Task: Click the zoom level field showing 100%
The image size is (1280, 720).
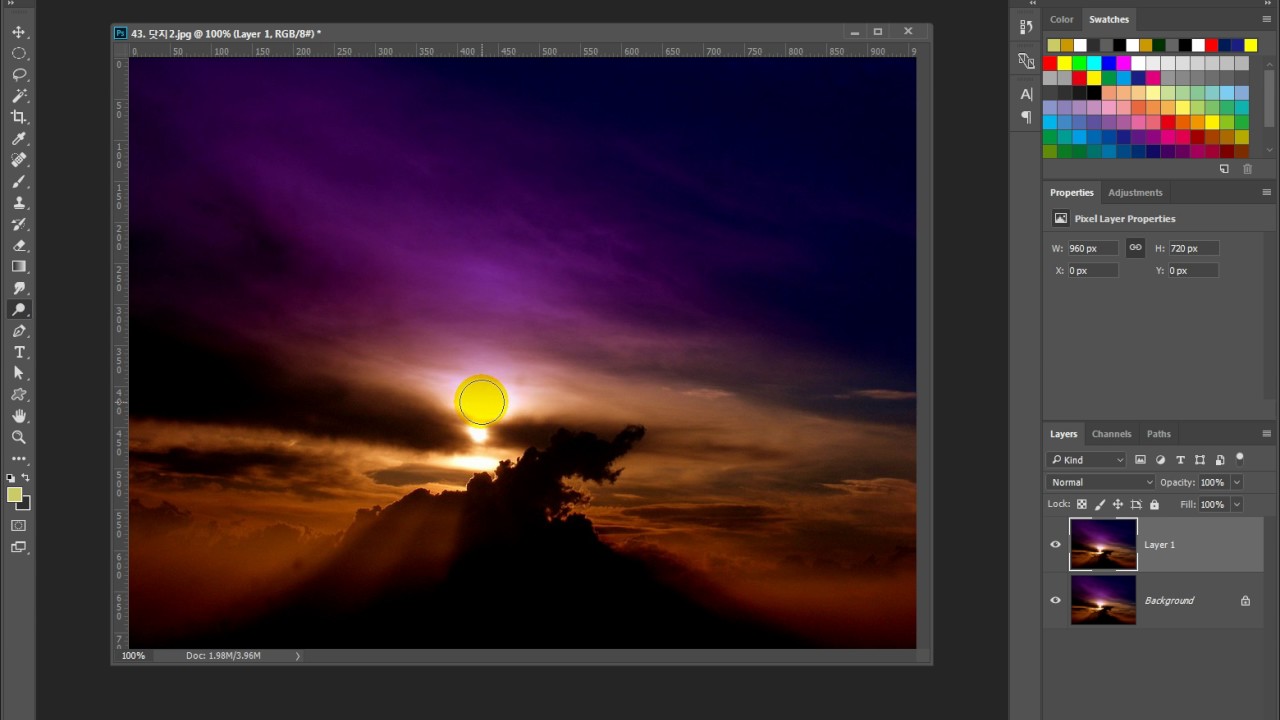Action: (x=133, y=656)
